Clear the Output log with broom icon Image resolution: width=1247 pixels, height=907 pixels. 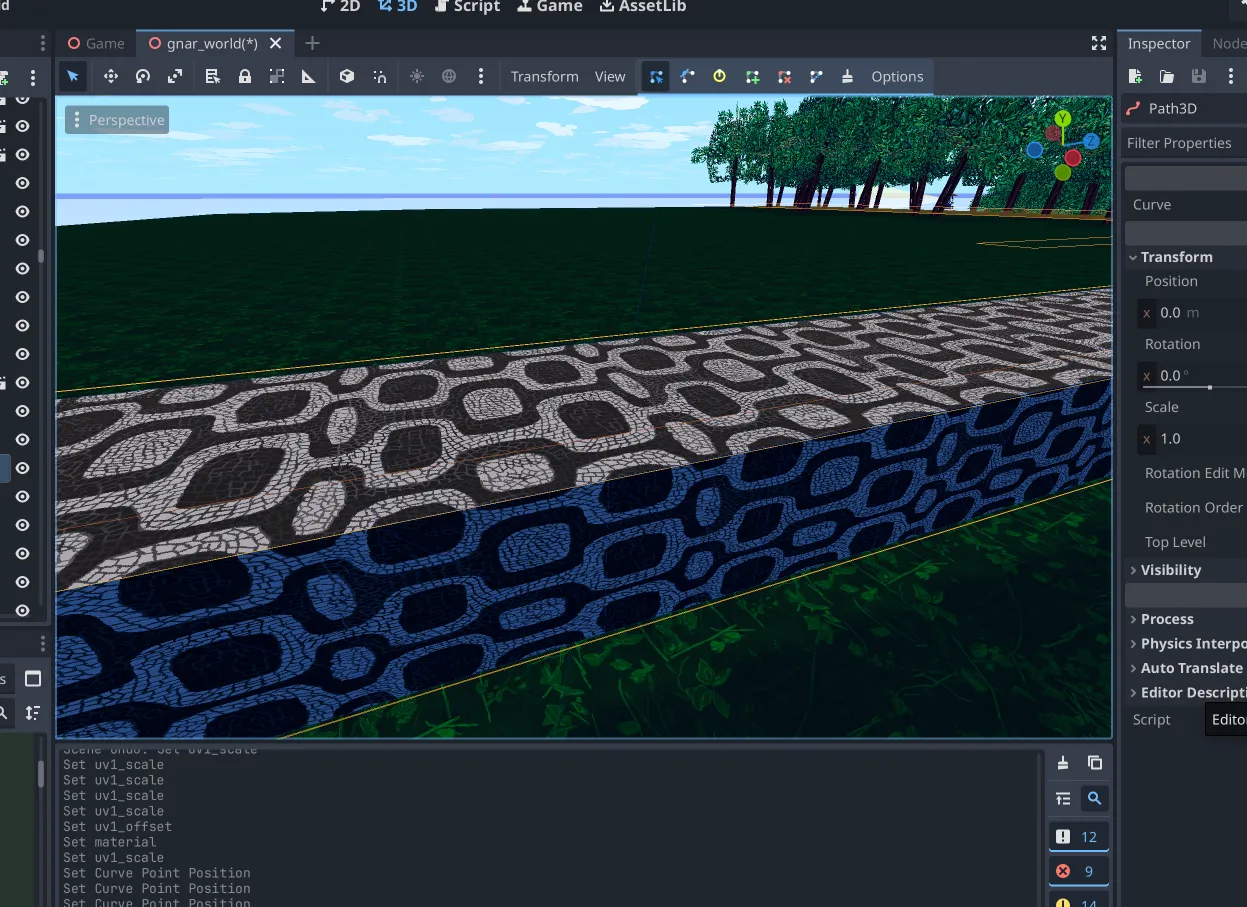coord(1063,763)
